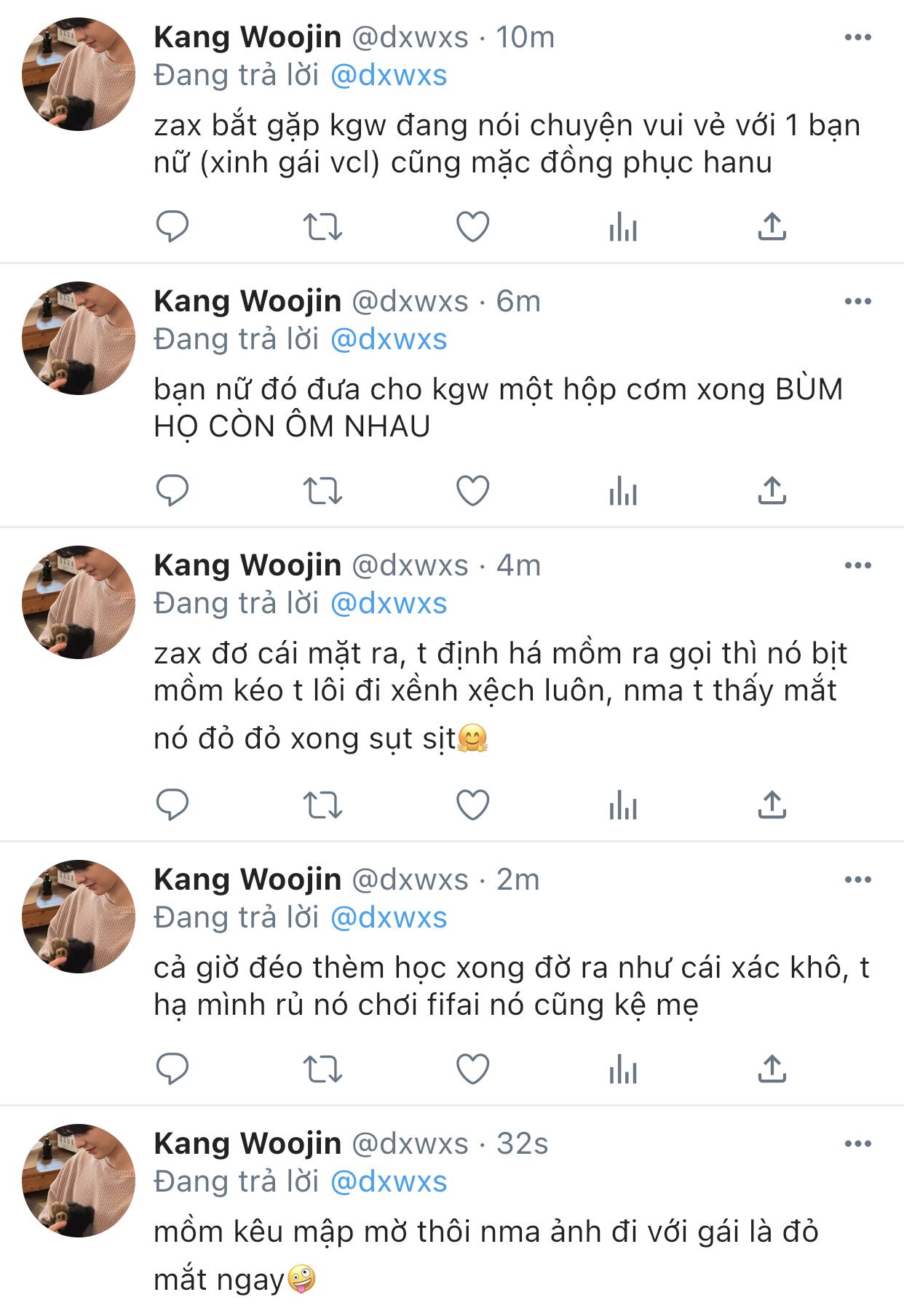
Task: Share the tweet posted 6m ago
Action: tap(772, 491)
